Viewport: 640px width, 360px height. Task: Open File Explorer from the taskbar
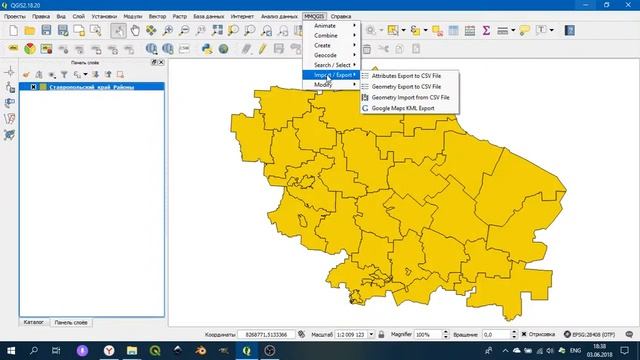click(x=131, y=351)
